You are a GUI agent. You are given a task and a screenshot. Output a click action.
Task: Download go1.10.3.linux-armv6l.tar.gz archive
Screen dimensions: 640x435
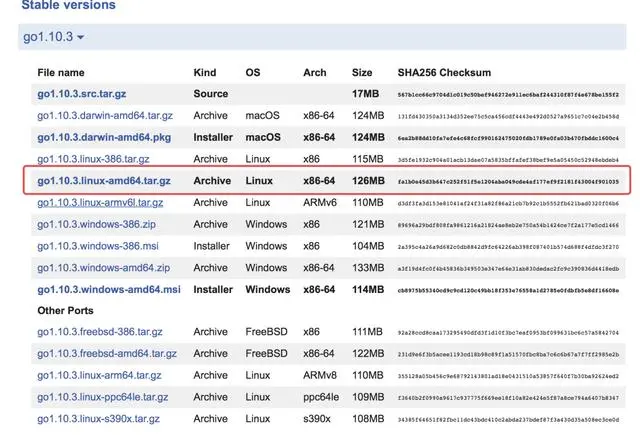point(100,202)
